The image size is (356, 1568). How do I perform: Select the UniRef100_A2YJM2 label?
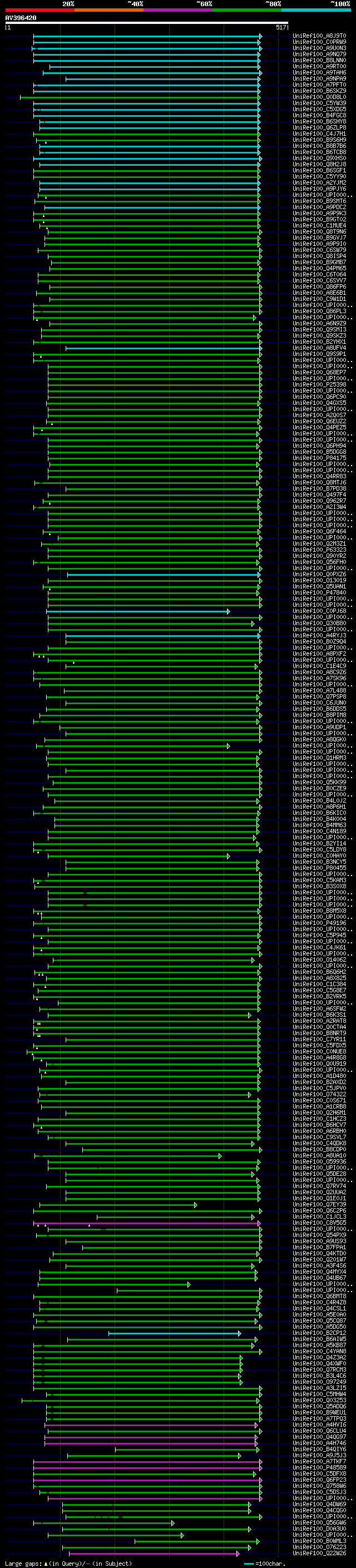[319, 182]
